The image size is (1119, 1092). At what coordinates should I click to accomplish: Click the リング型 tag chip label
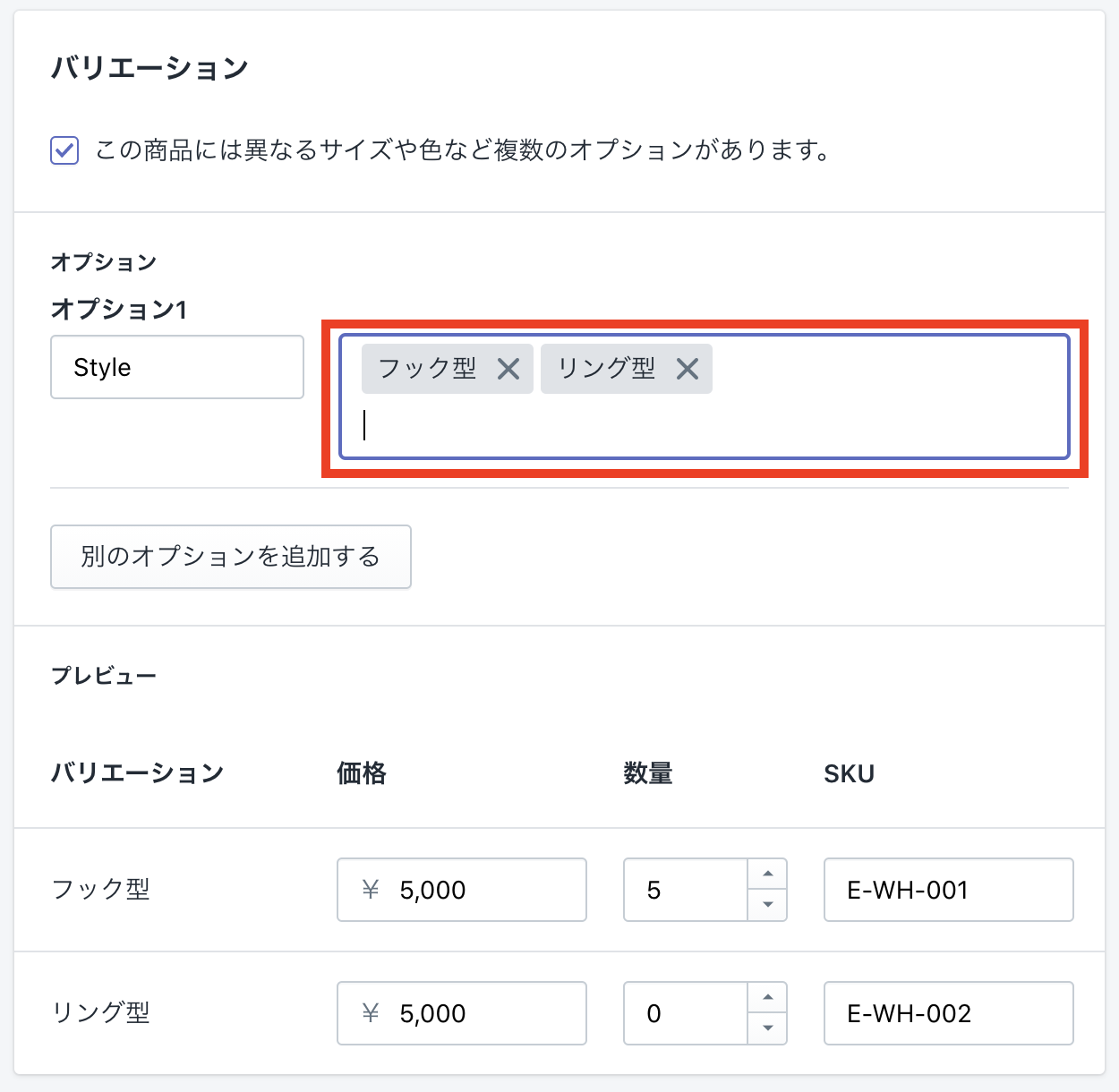(606, 369)
